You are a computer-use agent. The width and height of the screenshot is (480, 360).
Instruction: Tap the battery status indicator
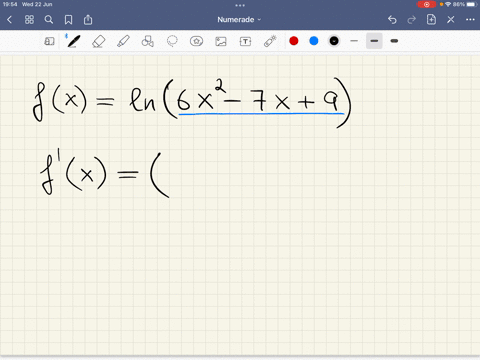tap(464, 4)
